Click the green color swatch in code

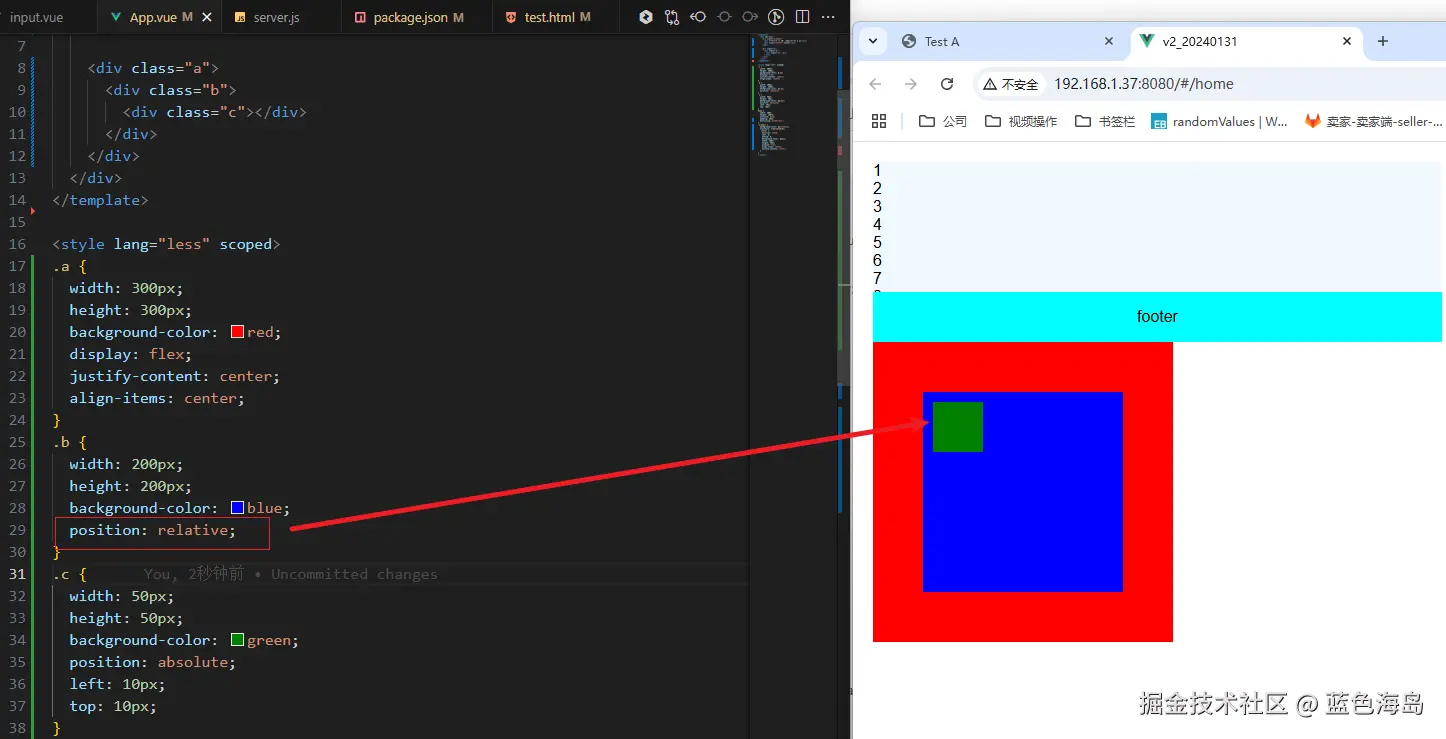pos(237,640)
